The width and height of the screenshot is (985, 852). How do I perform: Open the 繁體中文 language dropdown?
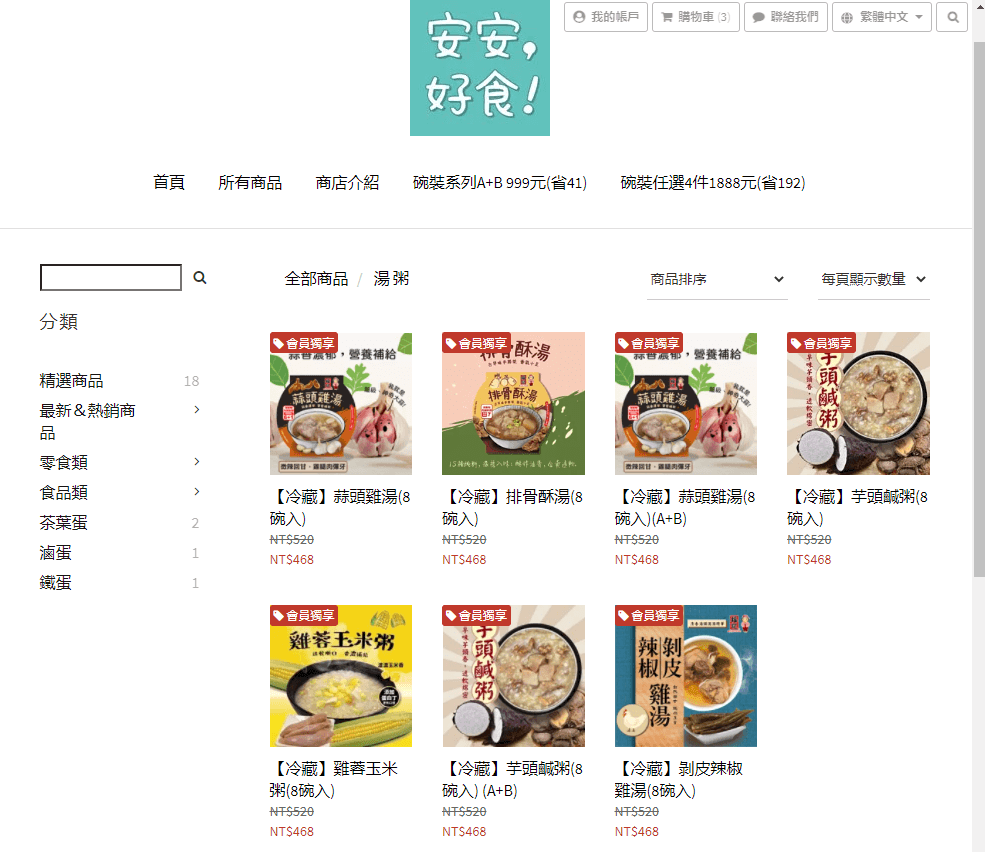882,18
